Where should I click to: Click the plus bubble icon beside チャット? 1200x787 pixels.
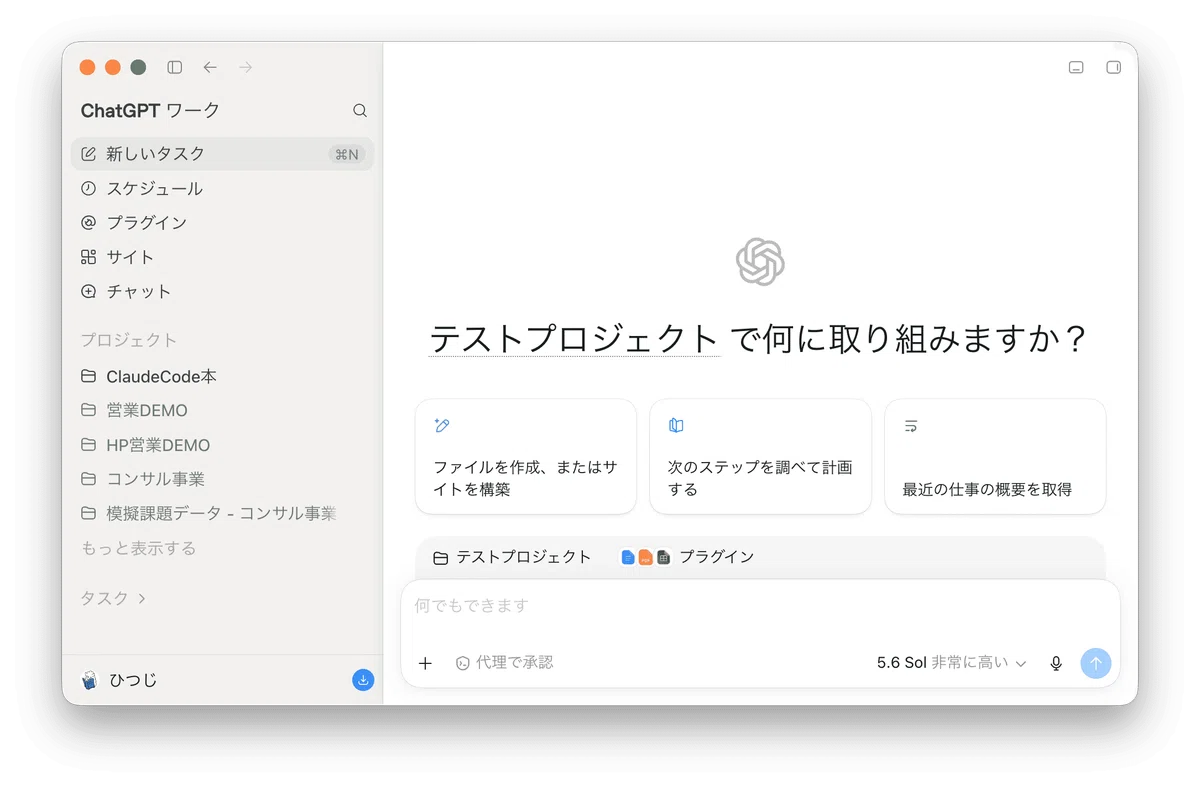point(88,291)
